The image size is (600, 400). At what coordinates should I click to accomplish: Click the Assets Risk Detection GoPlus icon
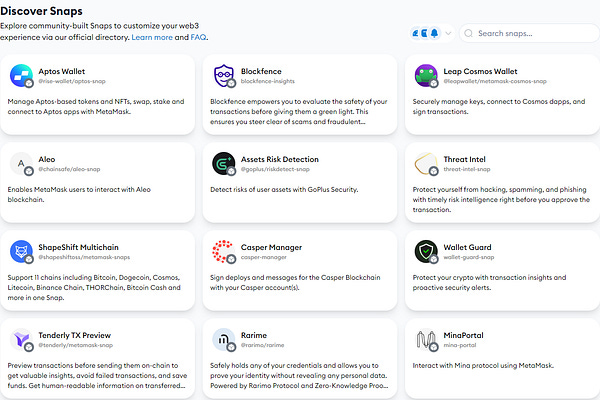coord(224,163)
